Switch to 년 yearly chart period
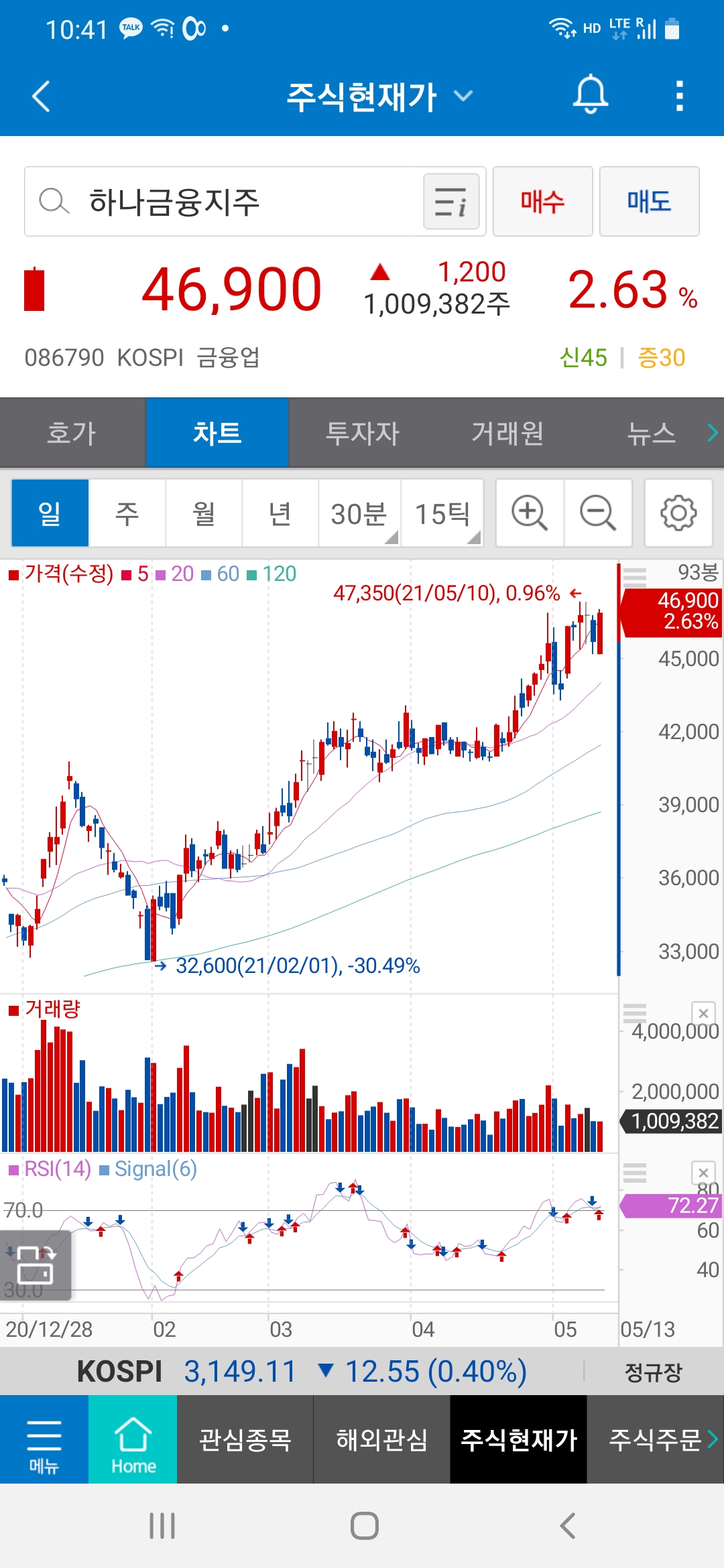724x1568 pixels. point(280,513)
